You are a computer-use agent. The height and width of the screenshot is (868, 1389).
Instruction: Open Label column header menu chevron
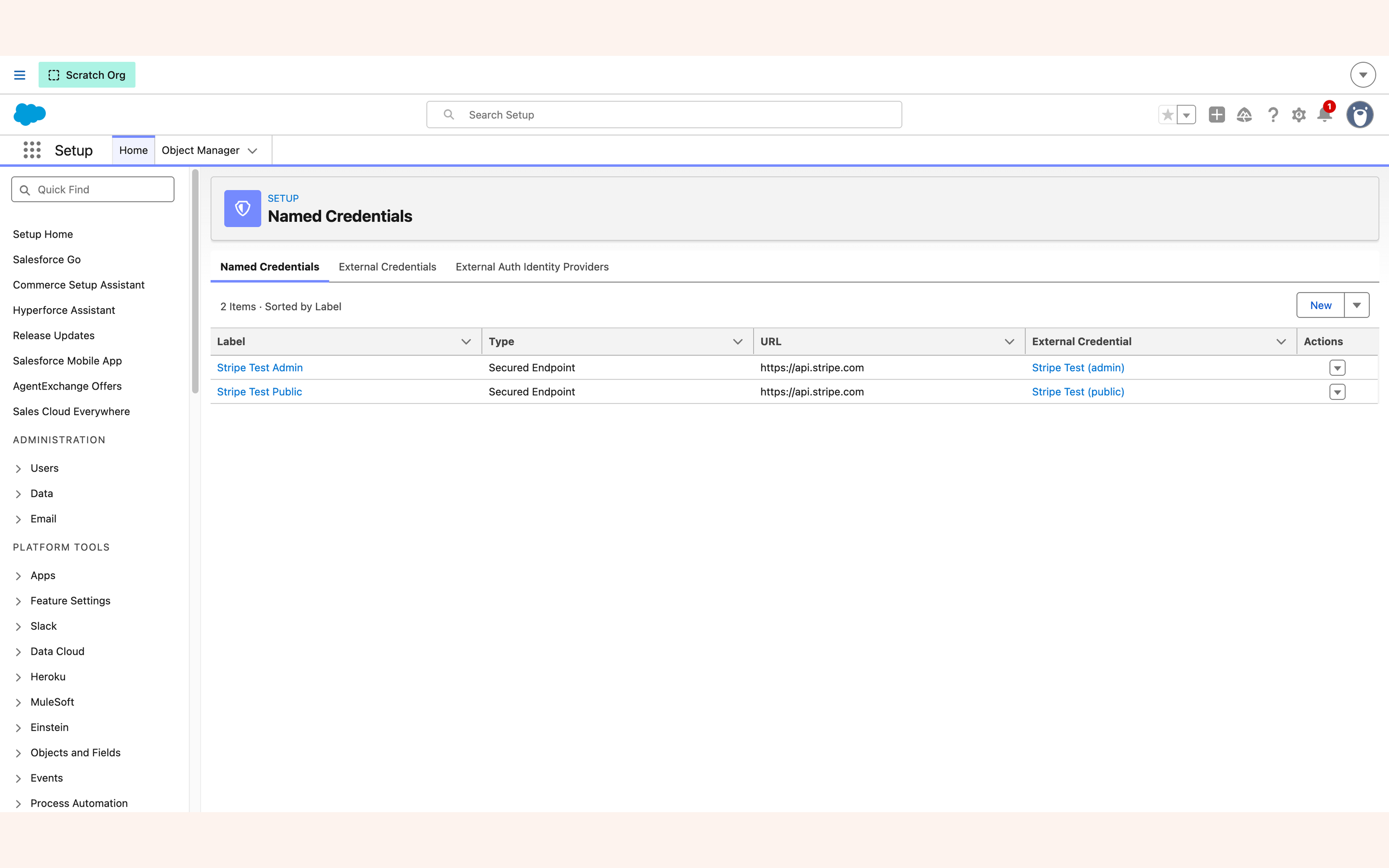click(466, 341)
